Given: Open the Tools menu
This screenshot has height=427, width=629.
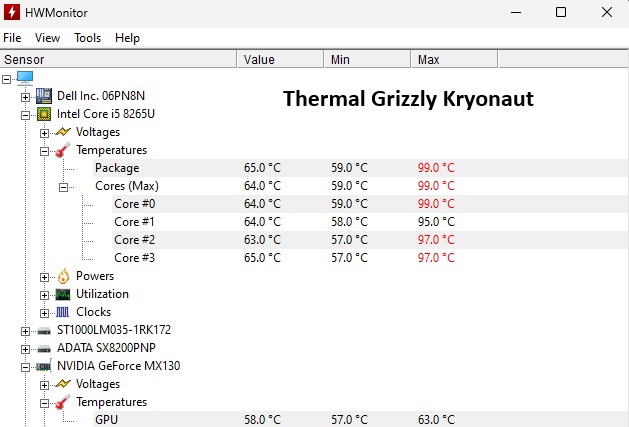Looking at the screenshot, I should coord(87,38).
